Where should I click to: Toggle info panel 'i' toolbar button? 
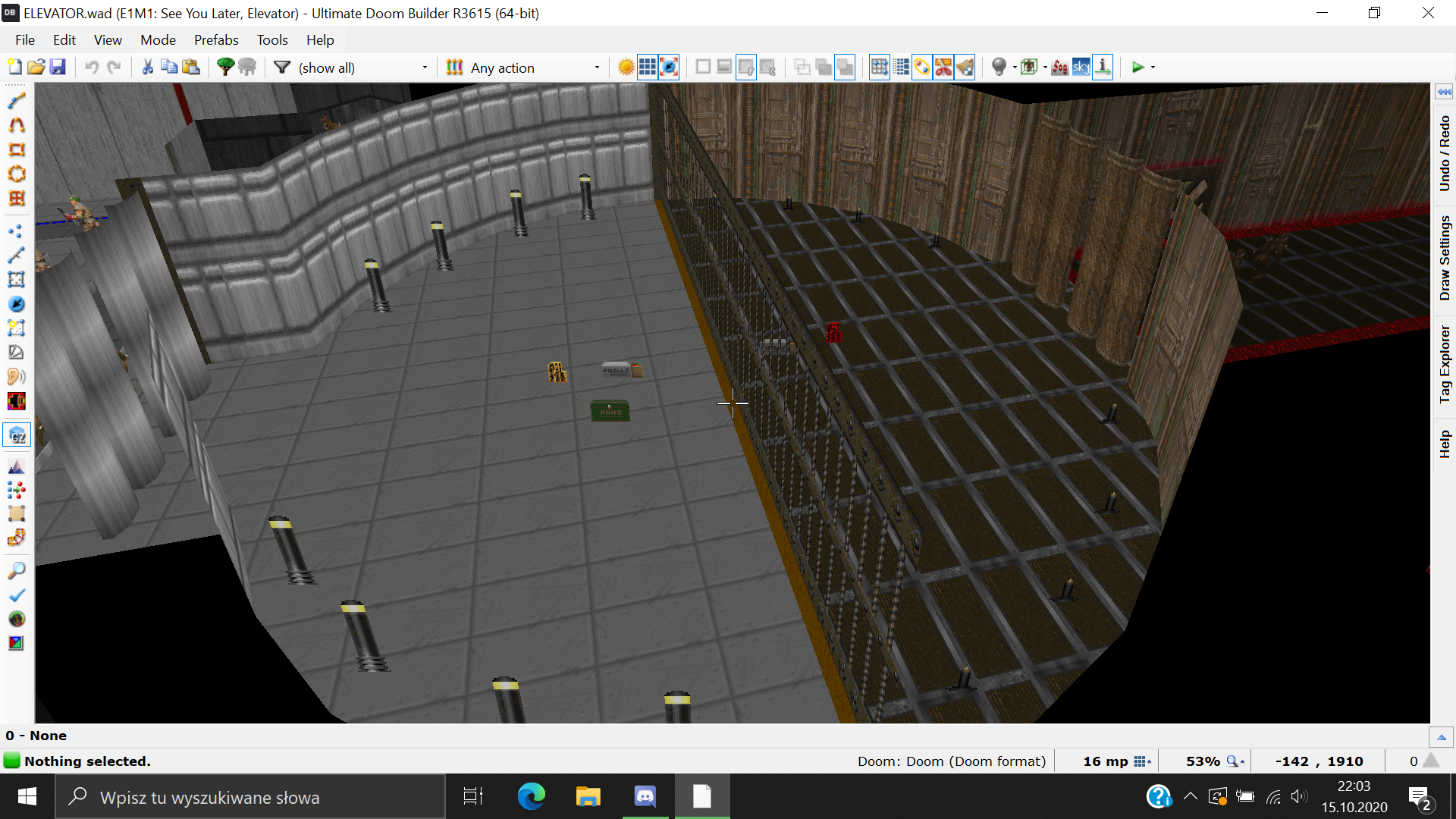[1103, 67]
